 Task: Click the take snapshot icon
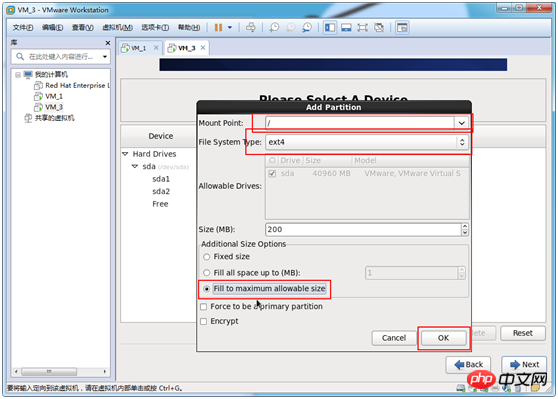click(x=274, y=27)
